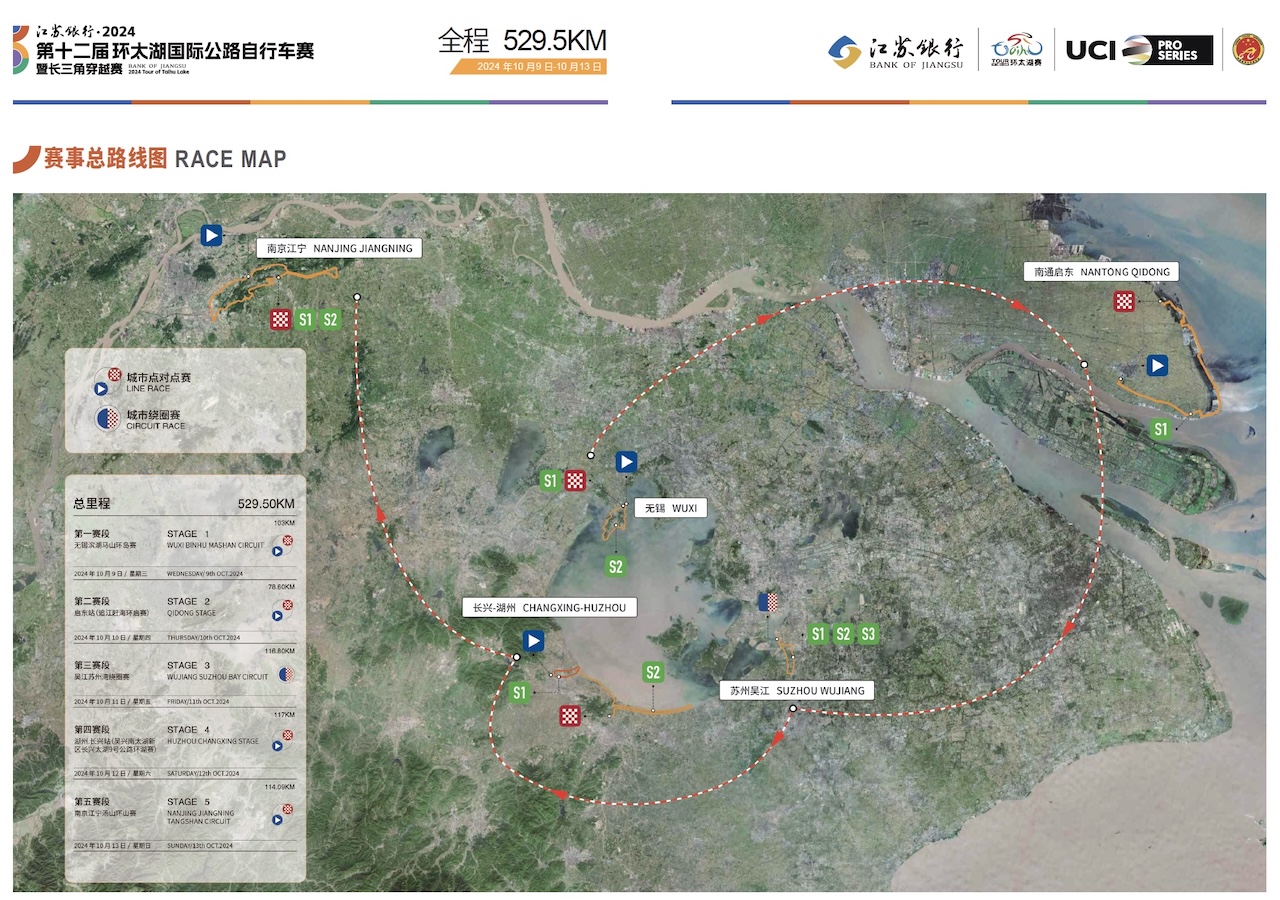Click the CHANGXING-HUZHOU map label
The image size is (1280, 900).
tap(549, 608)
